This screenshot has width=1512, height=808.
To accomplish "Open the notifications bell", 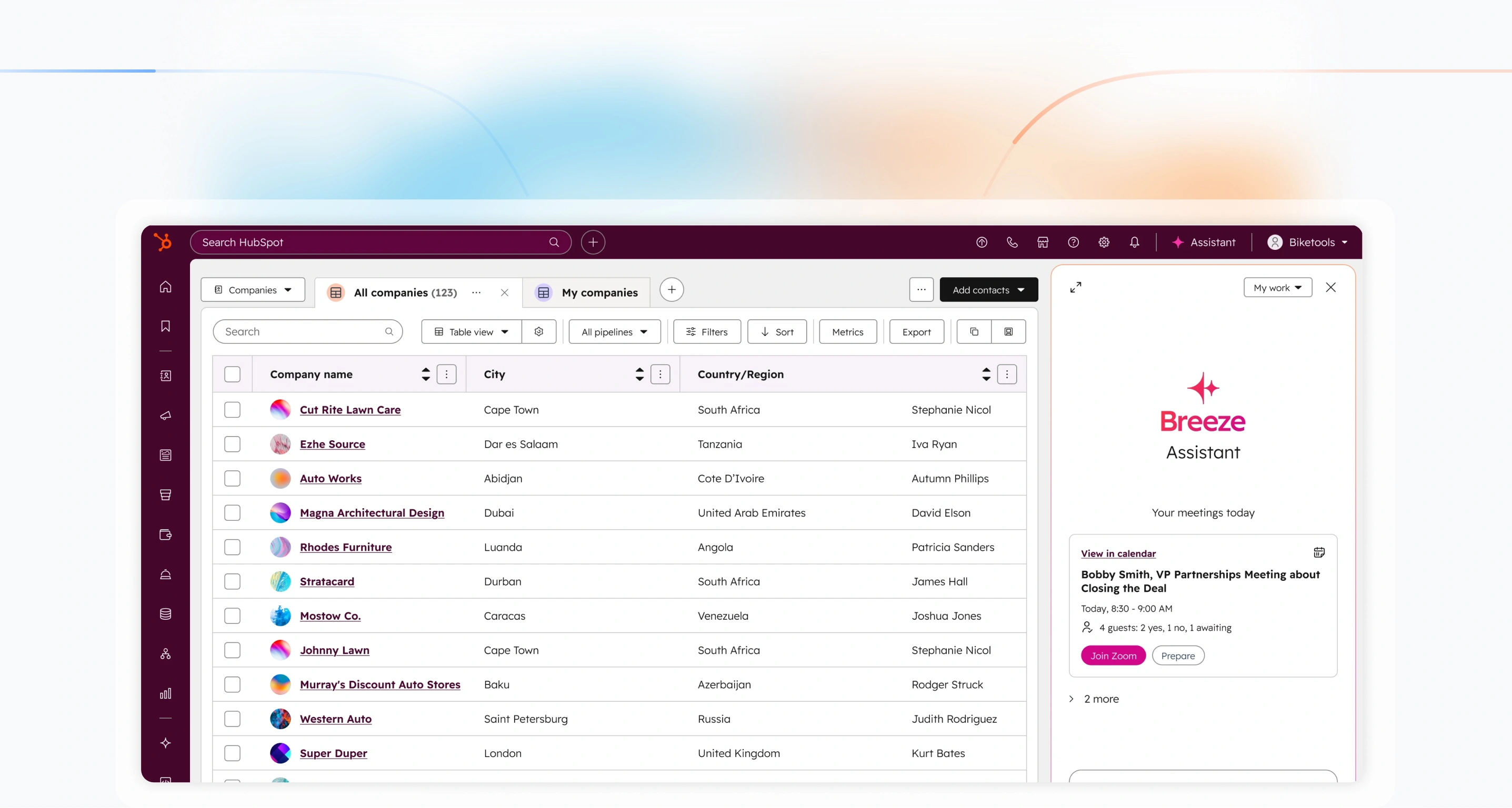I will click(x=1134, y=243).
